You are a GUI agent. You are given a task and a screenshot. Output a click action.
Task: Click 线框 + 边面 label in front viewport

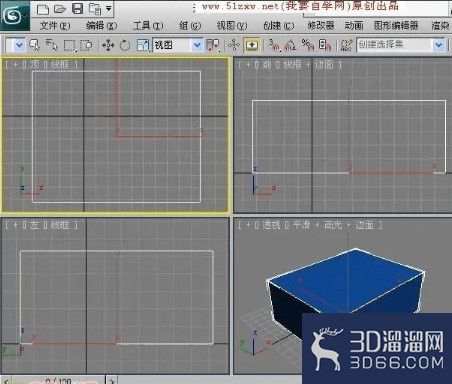(308, 64)
